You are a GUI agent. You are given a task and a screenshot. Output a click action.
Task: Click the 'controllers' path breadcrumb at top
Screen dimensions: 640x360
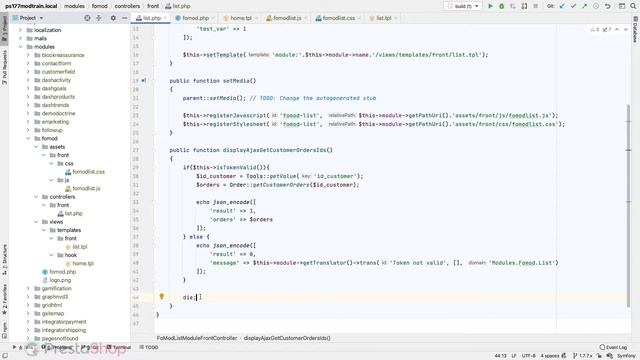click(127, 6)
